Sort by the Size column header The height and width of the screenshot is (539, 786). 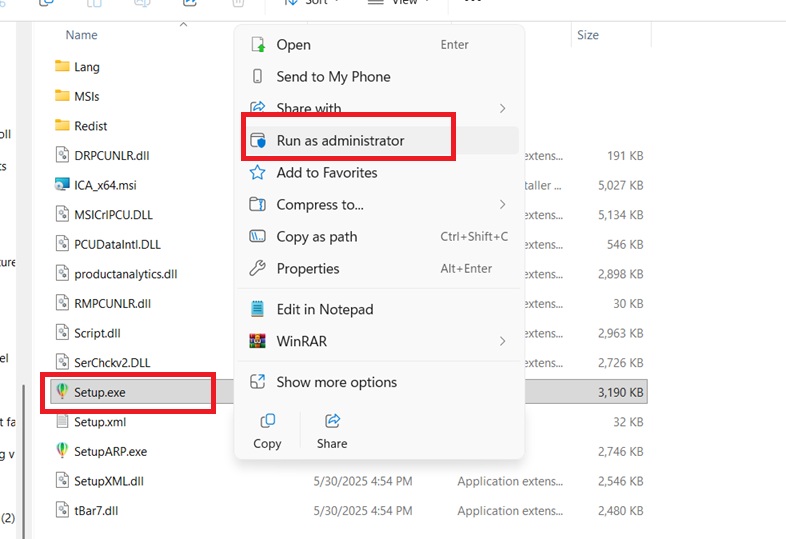pyautogui.click(x=588, y=35)
